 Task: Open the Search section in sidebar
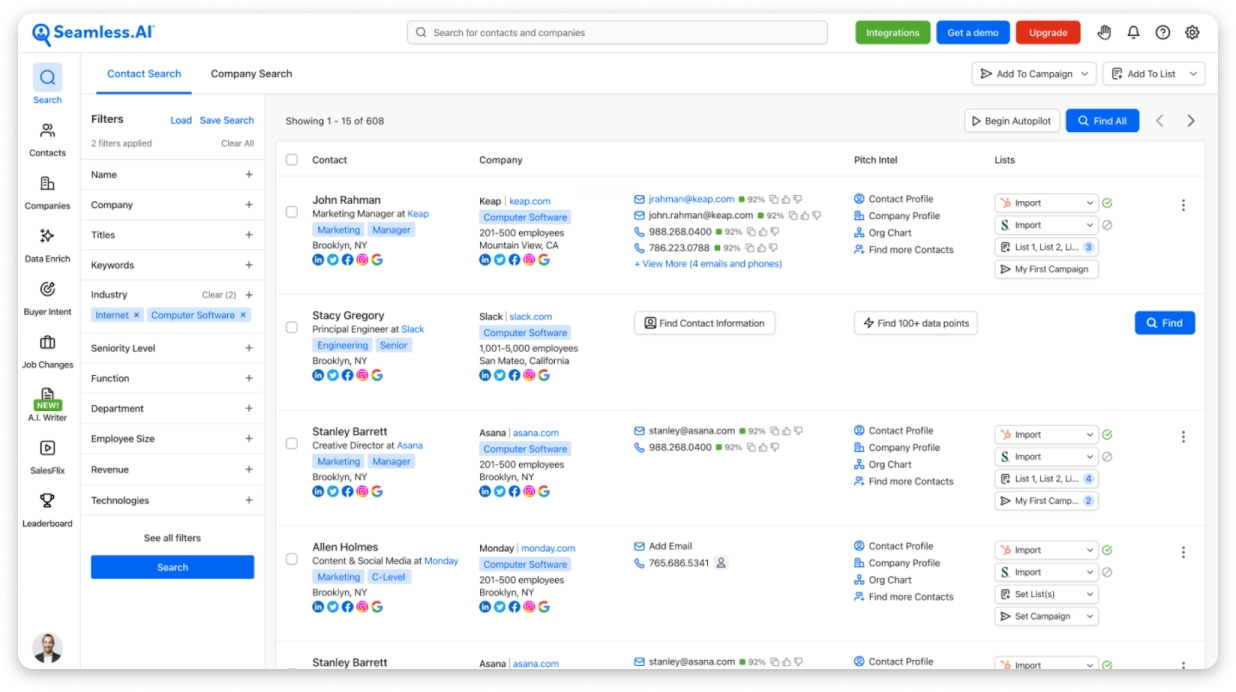[47, 84]
